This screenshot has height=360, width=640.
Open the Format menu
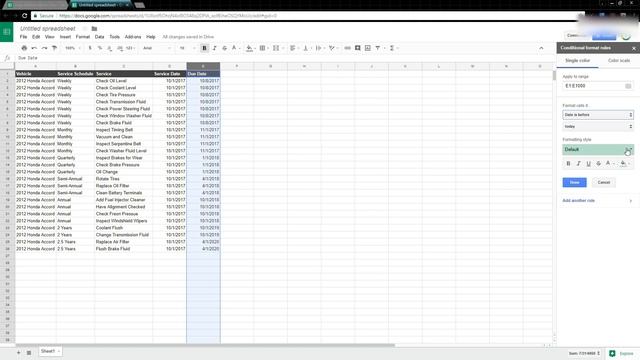click(x=82, y=37)
